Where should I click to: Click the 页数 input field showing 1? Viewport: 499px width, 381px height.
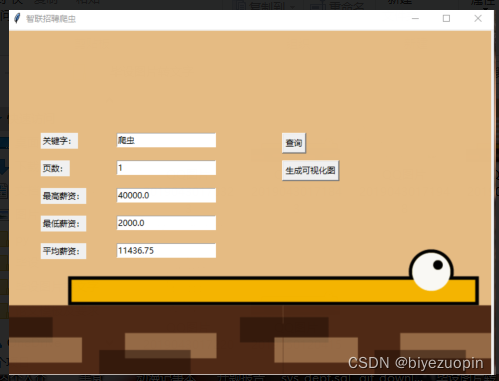[166, 168]
